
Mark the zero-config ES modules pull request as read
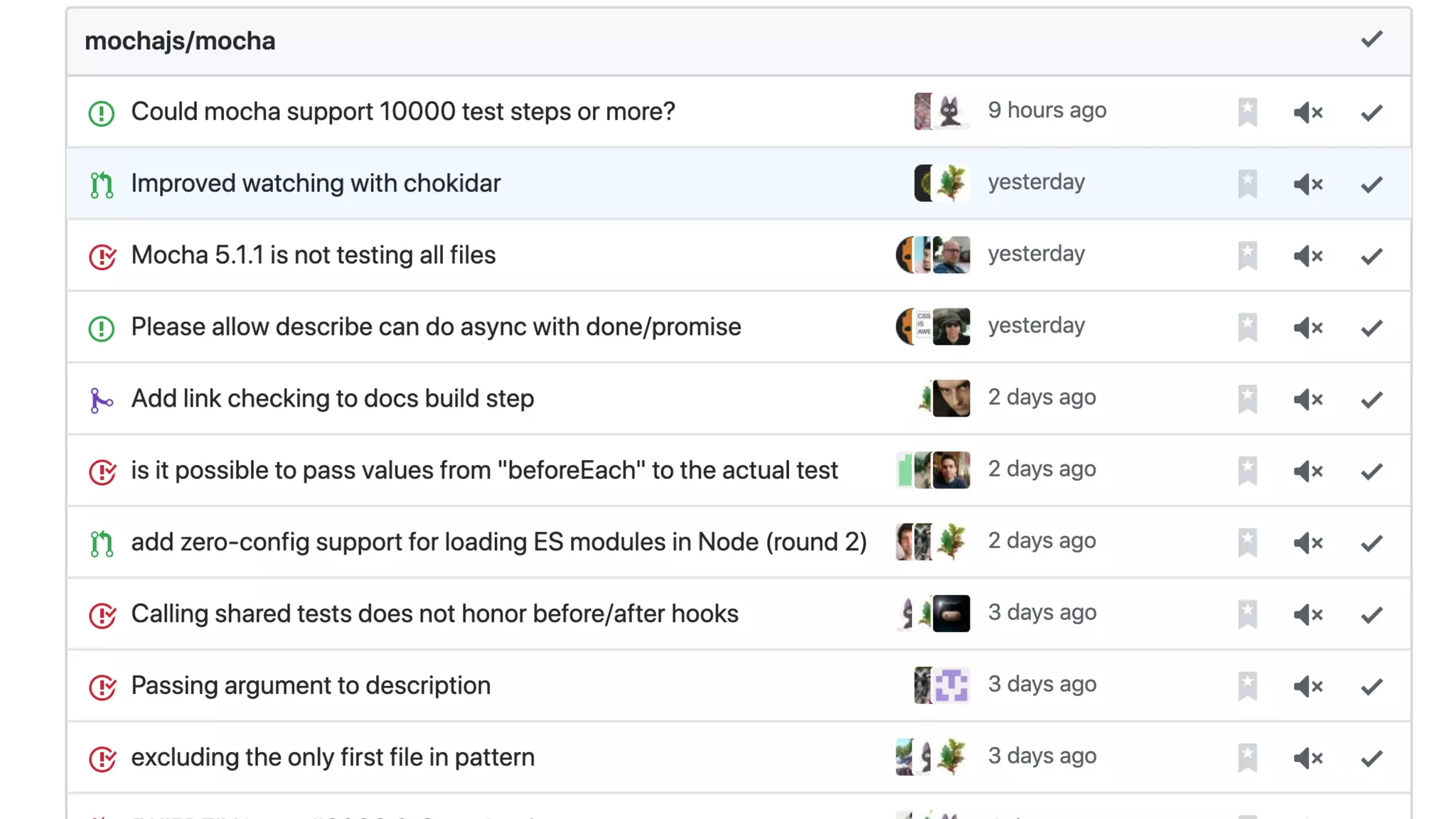pos(1371,543)
